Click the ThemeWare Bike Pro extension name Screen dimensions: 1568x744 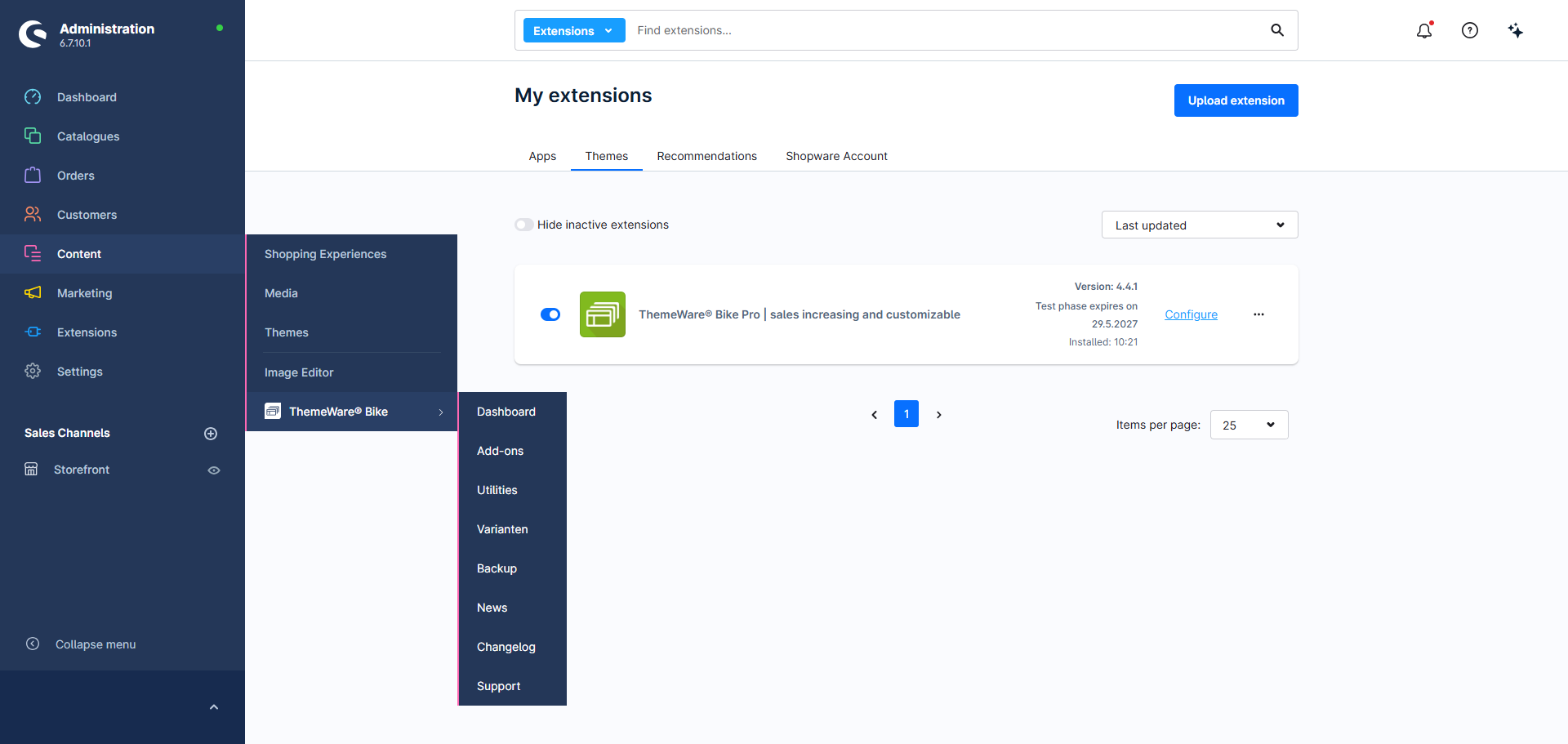tap(800, 314)
